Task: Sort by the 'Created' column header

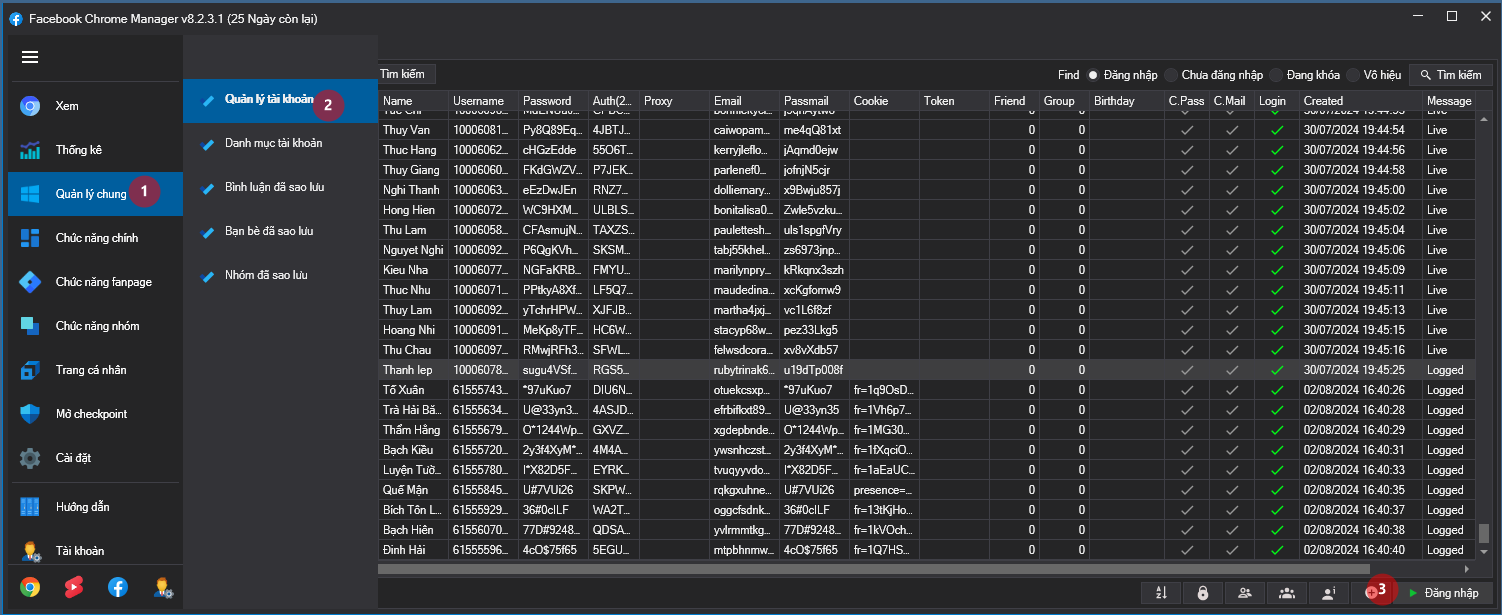Action: [1323, 101]
